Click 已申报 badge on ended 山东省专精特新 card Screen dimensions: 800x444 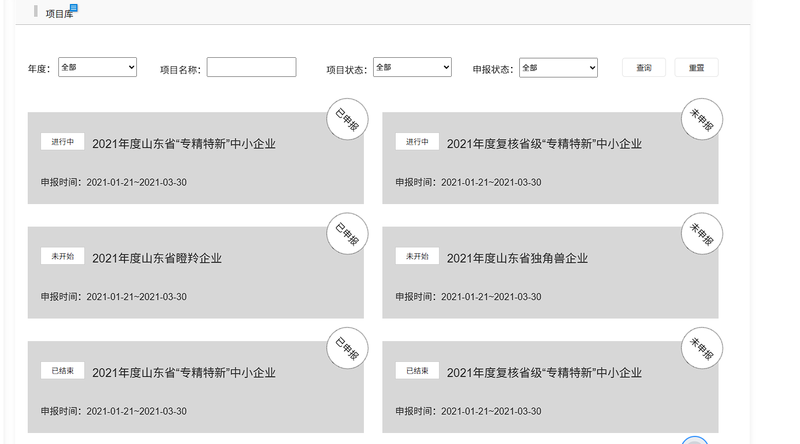coord(348,349)
